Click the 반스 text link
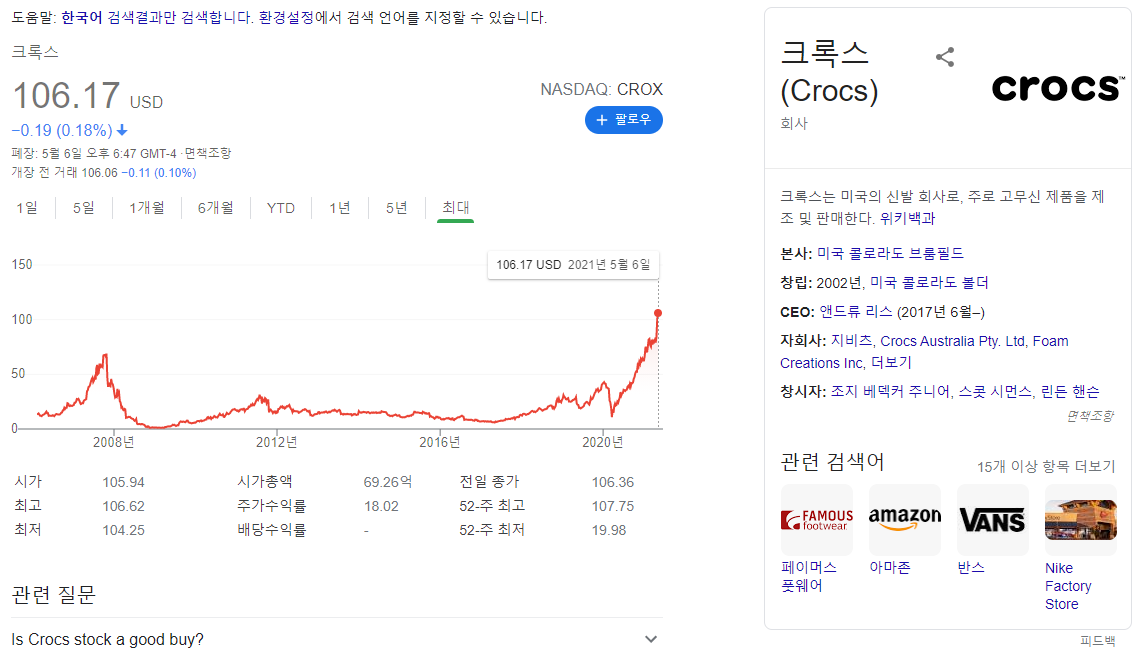 pyautogui.click(x=971, y=568)
